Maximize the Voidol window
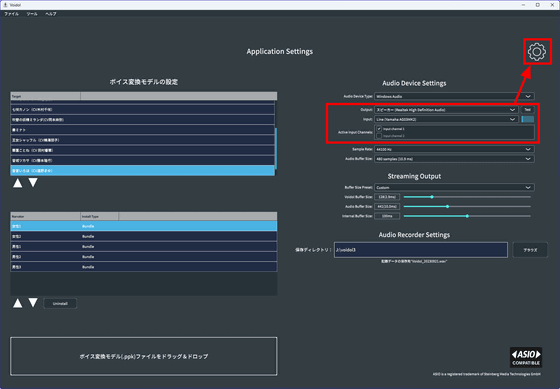 pyautogui.click(x=538, y=5)
